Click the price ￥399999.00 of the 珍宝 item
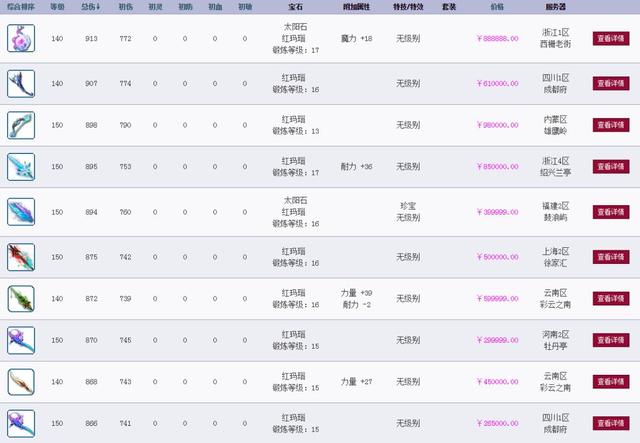Image resolution: width=640 pixels, height=443 pixels. [x=497, y=212]
